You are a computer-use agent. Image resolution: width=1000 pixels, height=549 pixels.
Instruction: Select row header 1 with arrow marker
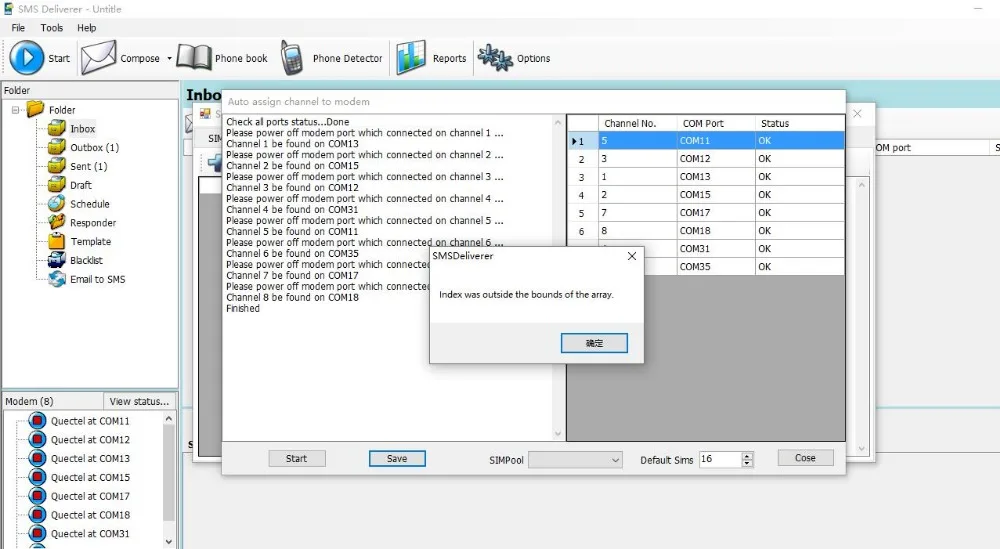(582, 141)
